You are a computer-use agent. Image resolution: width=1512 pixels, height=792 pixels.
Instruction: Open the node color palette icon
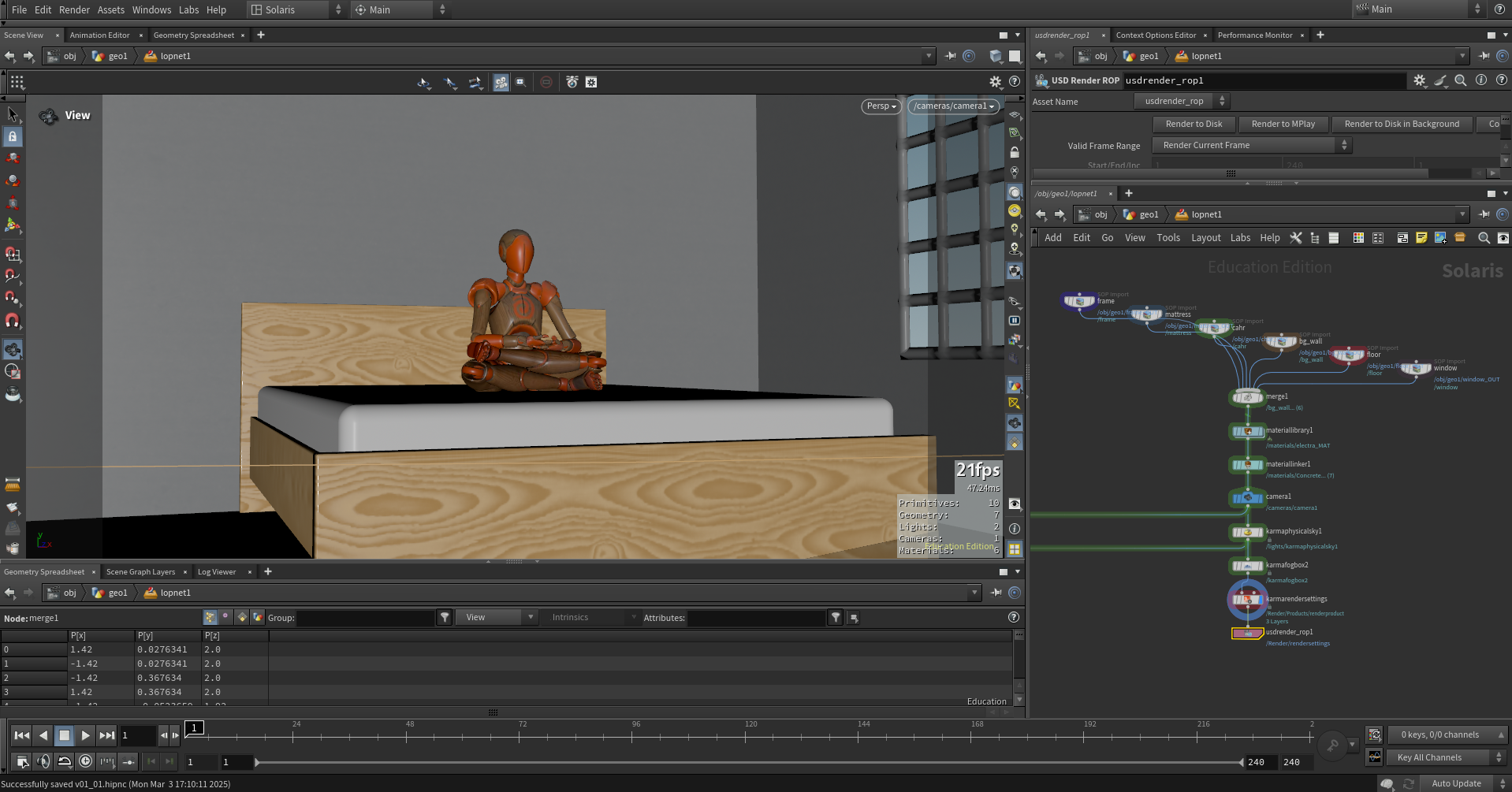tap(1358, 238)
